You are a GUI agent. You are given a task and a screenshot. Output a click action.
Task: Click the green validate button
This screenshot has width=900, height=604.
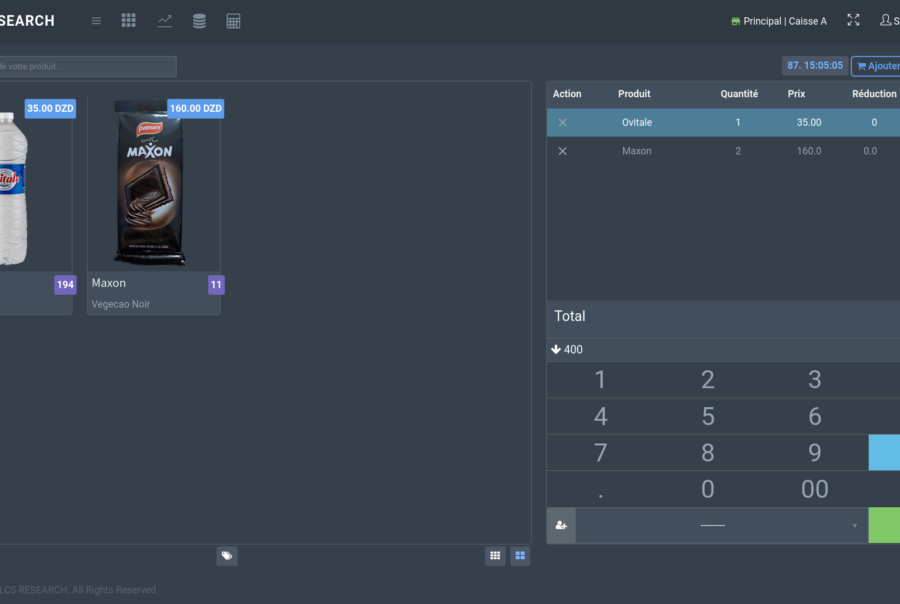click(x=884, y=525)
